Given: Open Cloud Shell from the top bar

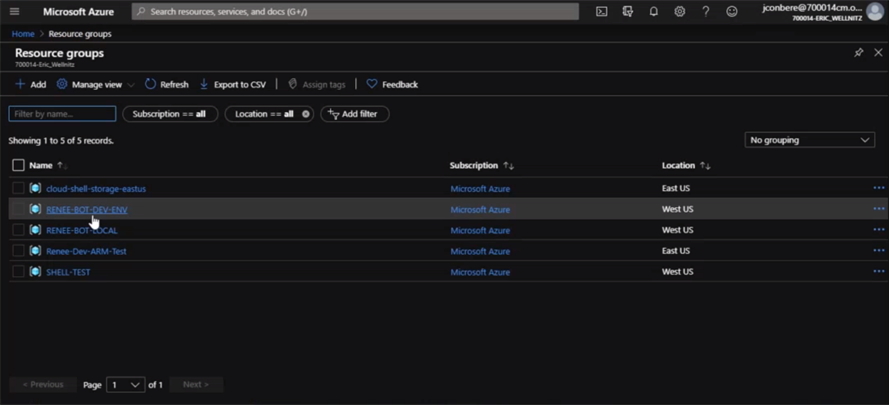Looking at the screenshot, I should pos(602,11).
